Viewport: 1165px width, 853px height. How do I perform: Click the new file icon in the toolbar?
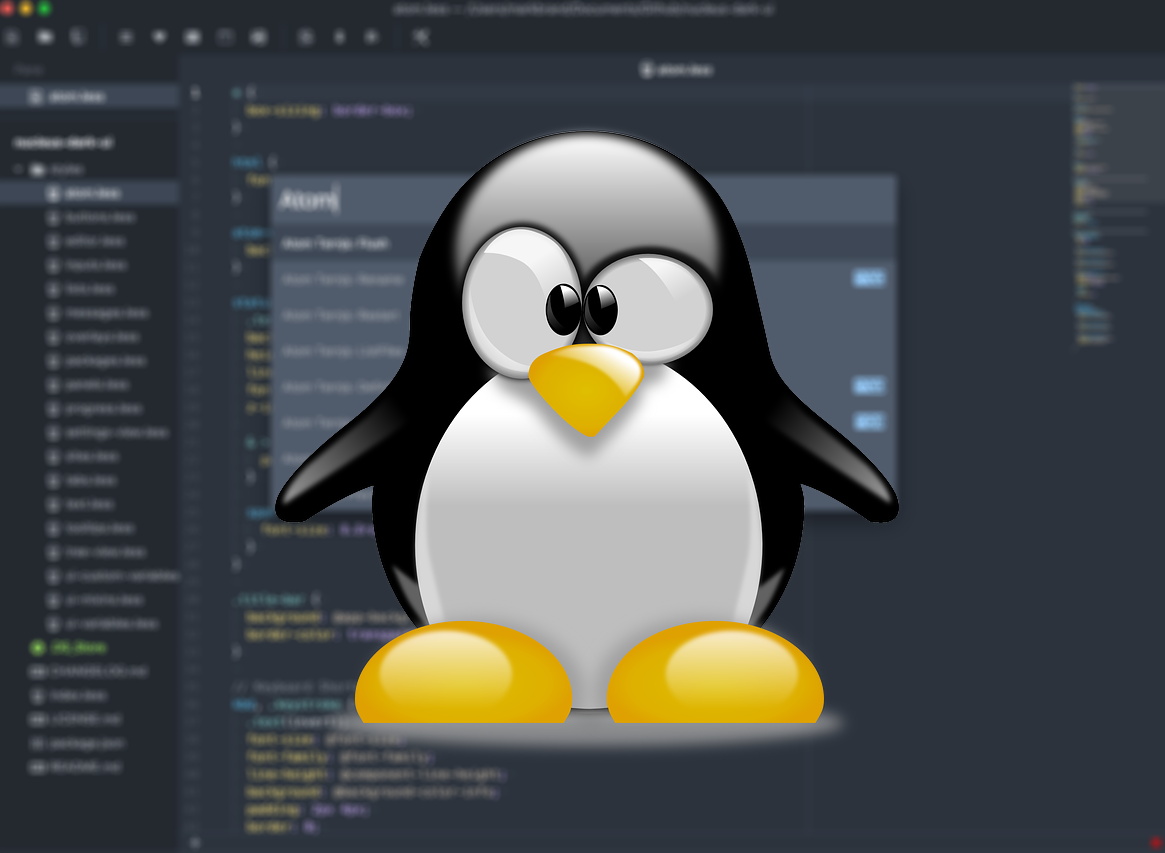click(14, 37)
